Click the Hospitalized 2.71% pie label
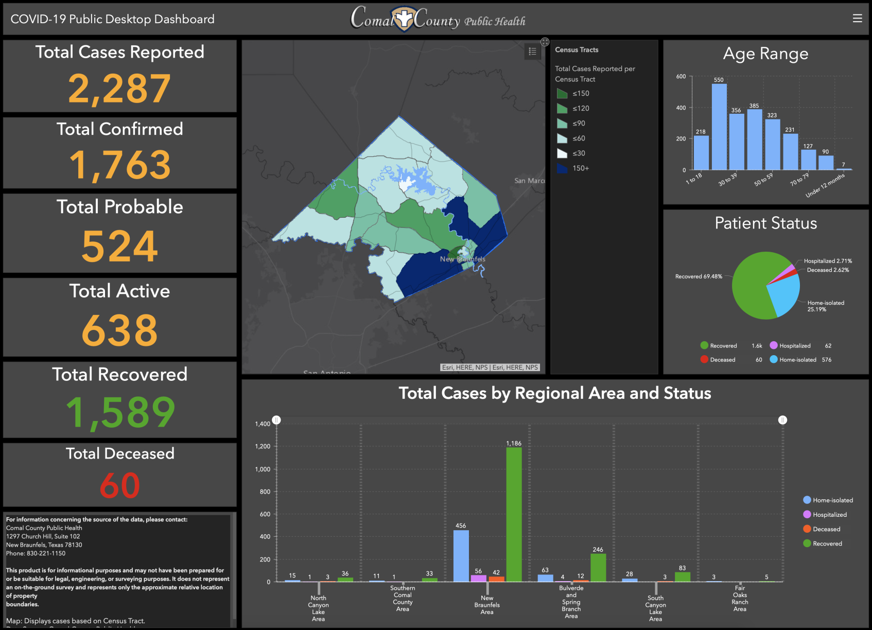Image resolution: width=872 pixels, height=630 pixels. tap(828, 261)
